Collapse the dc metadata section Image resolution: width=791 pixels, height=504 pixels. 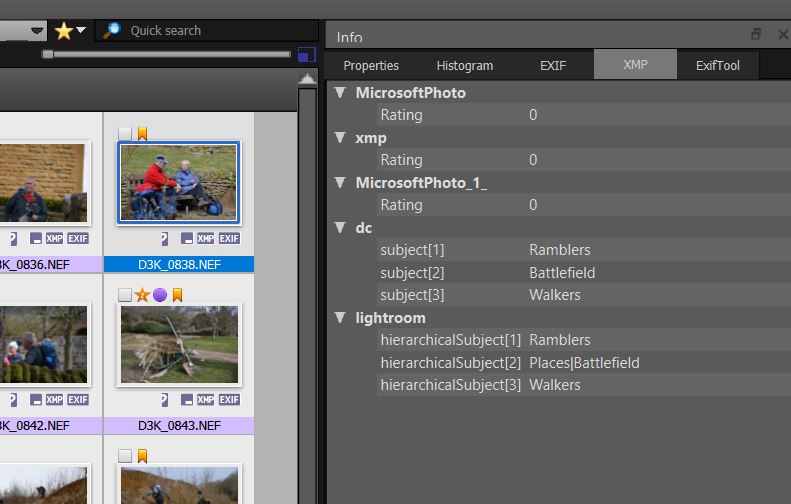(340, 228)
